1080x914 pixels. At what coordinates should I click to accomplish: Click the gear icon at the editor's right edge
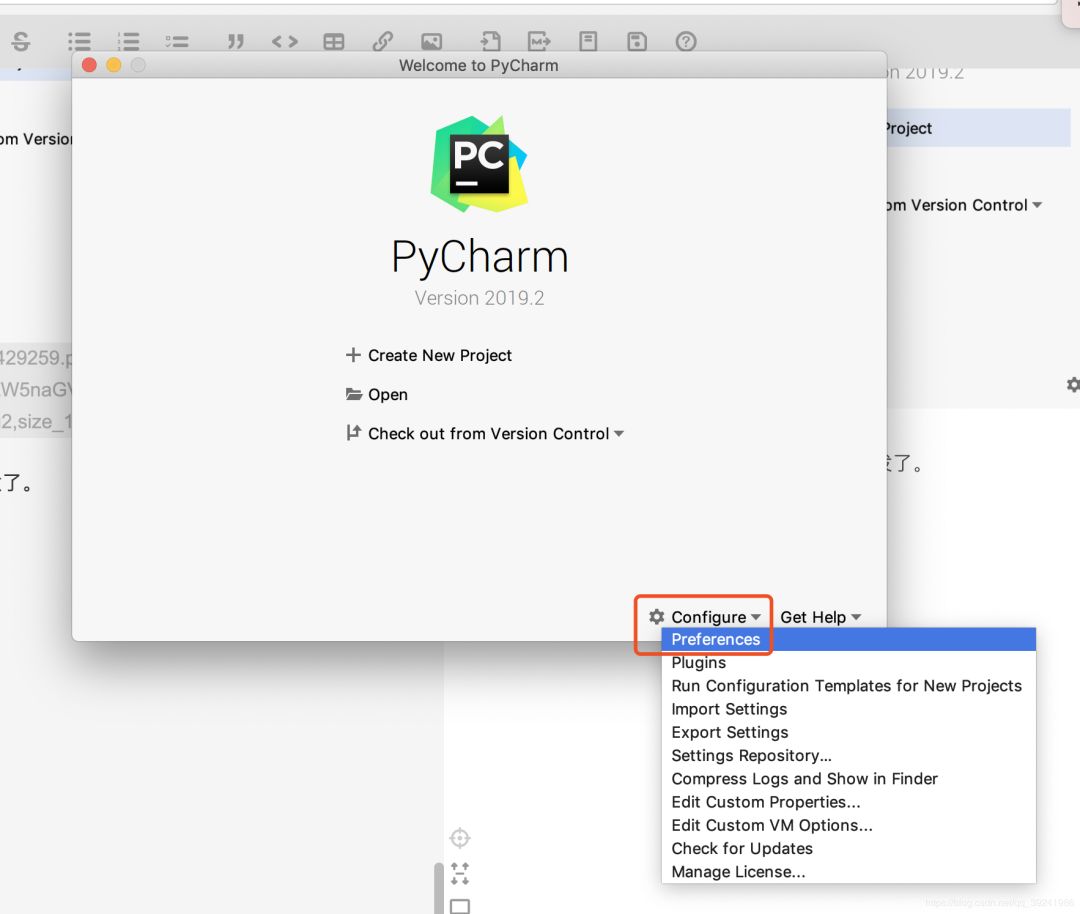pyautogui.click(x=1073, y=384)
